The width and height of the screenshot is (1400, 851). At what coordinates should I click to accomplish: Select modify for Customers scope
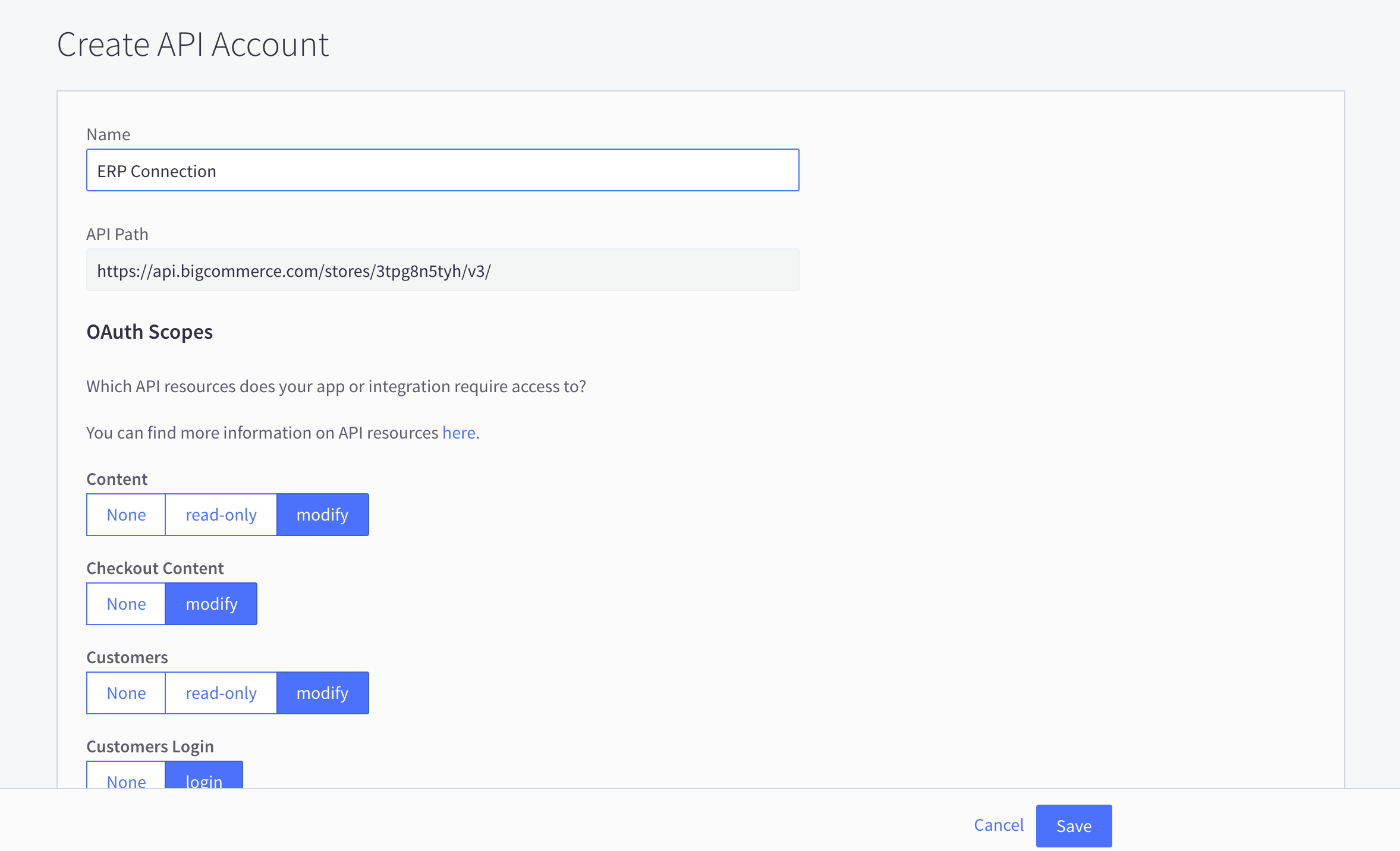coord(322,693)
